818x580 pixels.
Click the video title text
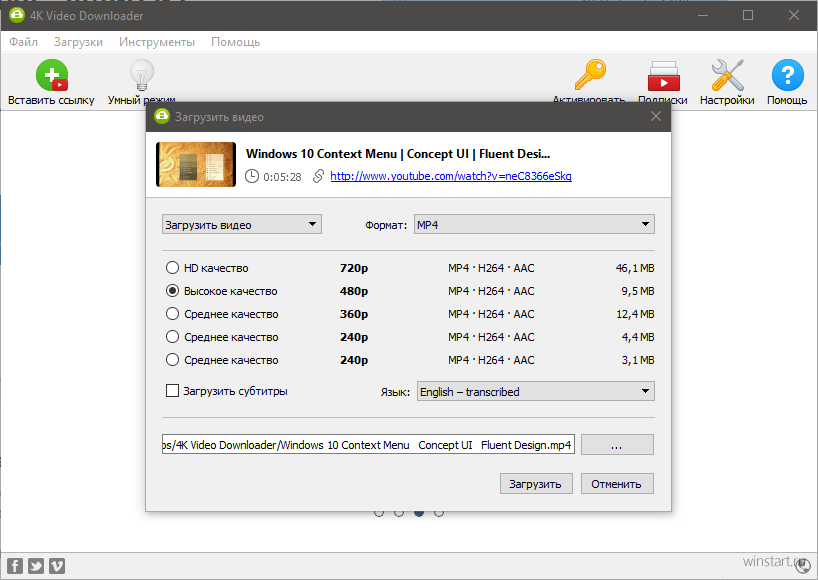tap(398, 154)
